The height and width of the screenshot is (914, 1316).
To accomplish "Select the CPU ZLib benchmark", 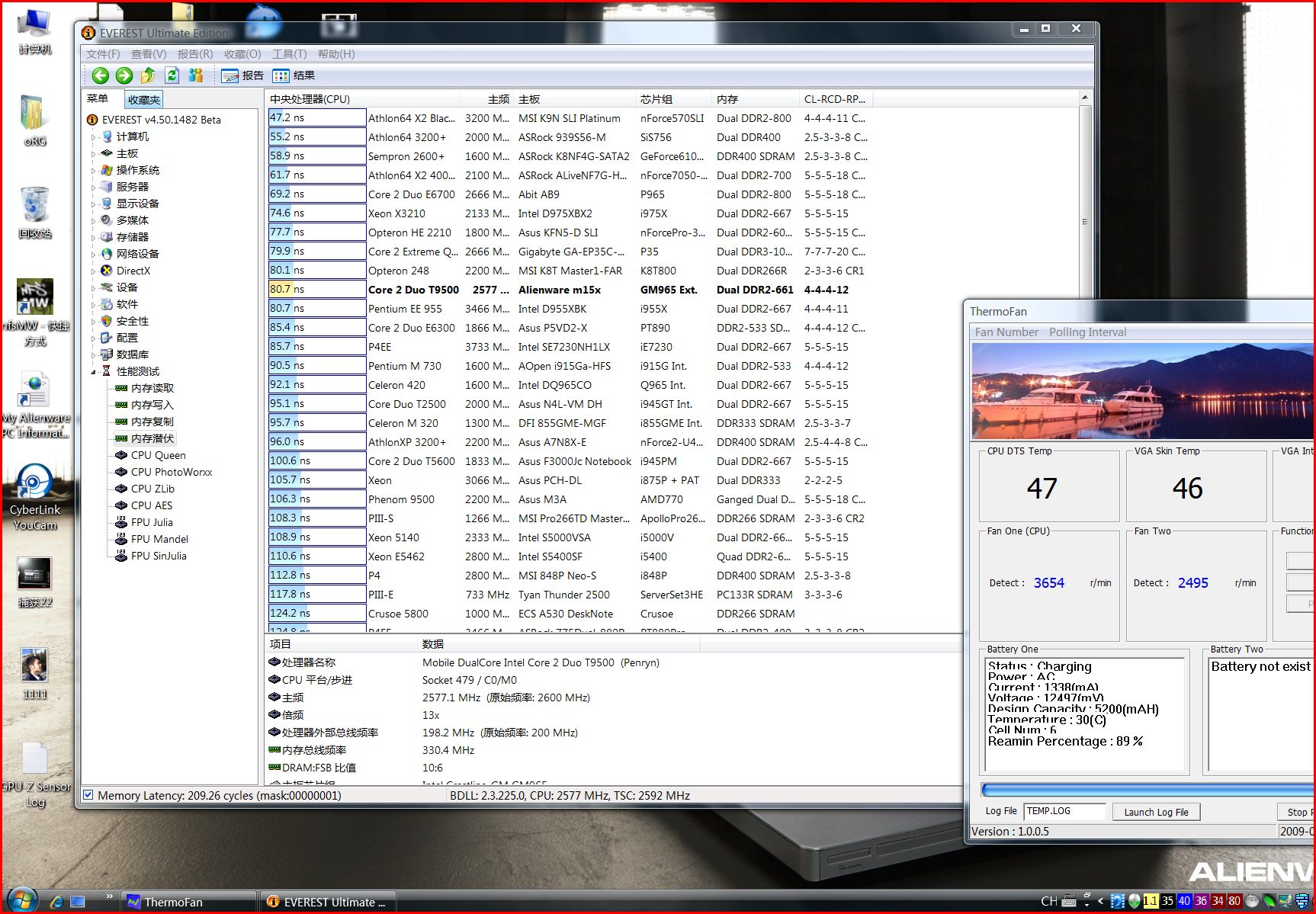I will click(152, 489).
